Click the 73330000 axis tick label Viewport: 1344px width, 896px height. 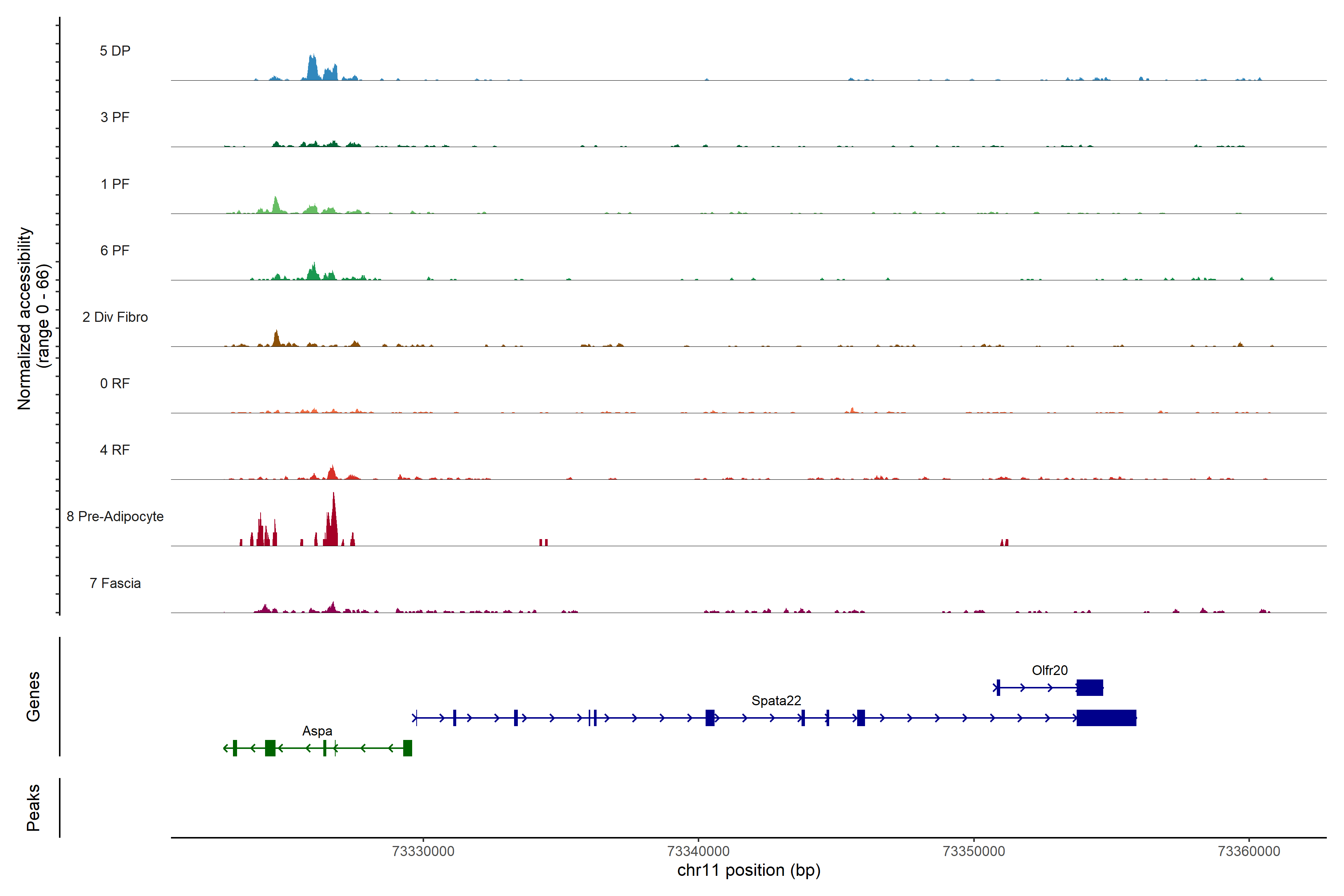pos(423,852)
